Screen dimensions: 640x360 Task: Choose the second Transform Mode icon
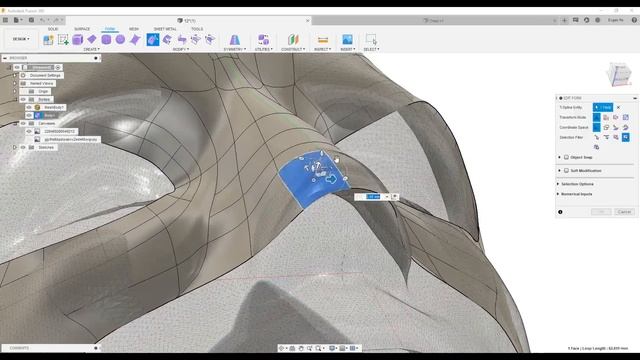tap(606, 118)
